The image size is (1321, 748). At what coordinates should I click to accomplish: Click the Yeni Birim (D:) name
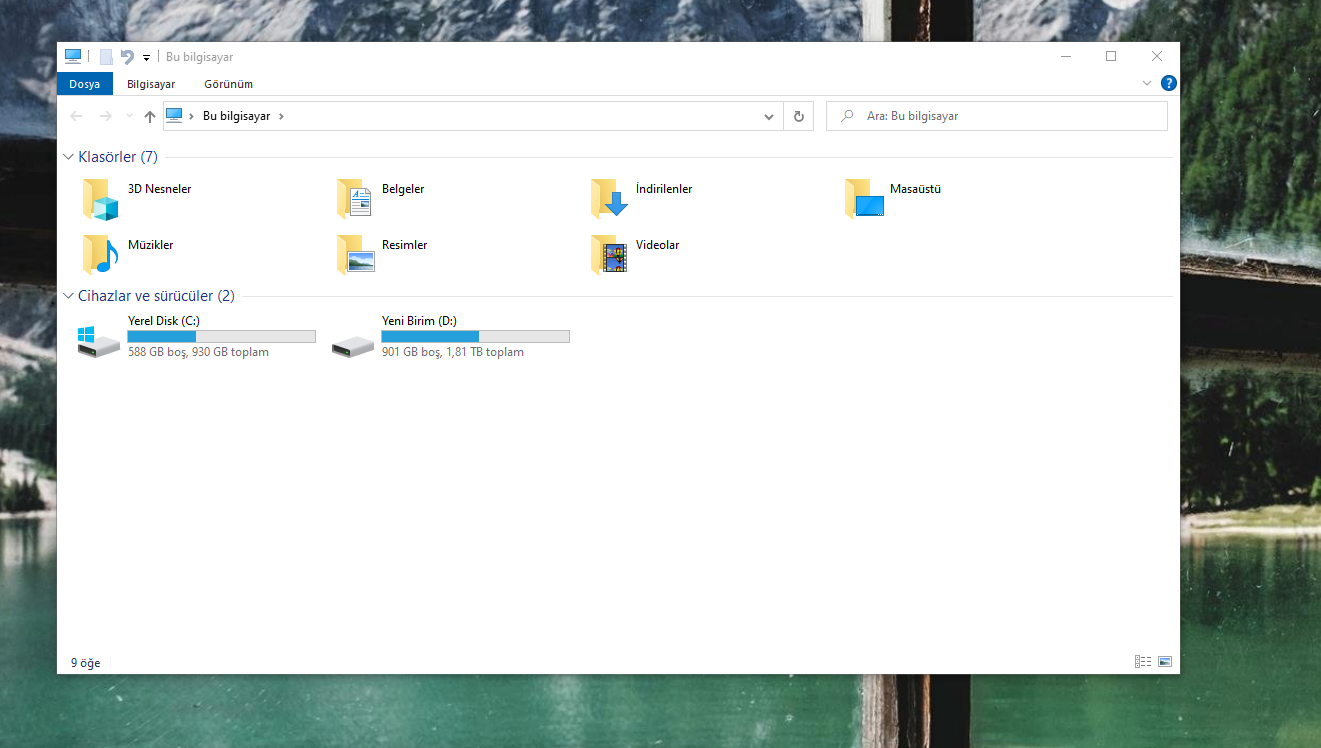click(x=419, y=321)
